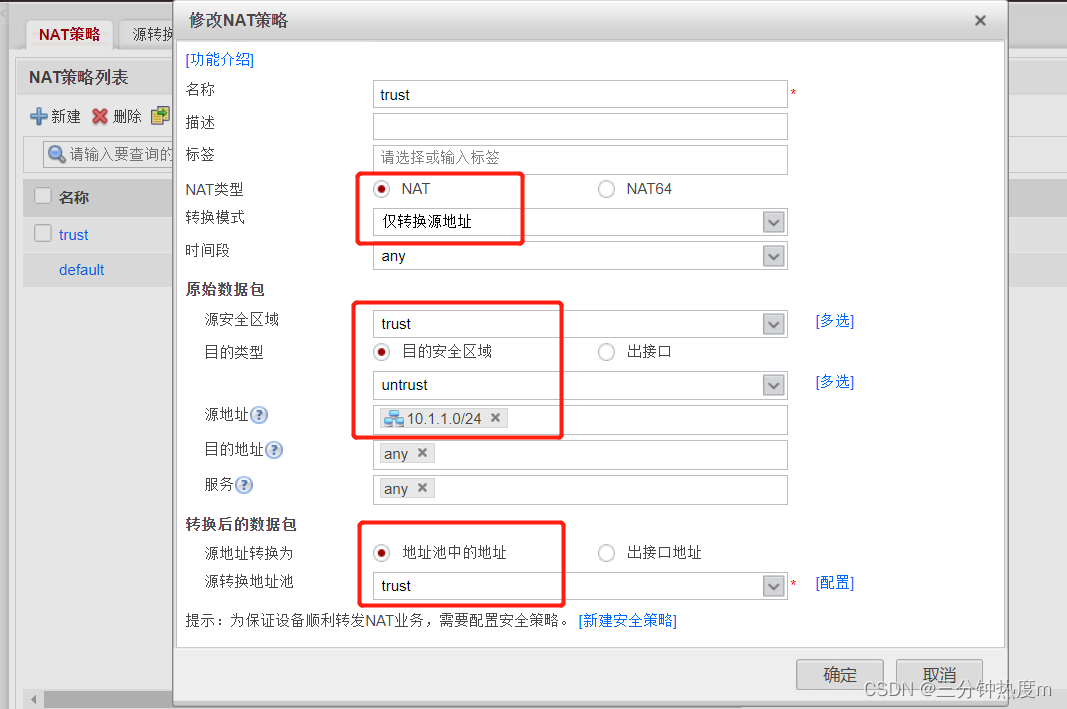The width and height of the screenshot is (1067, 709).
Task: Click the copy icon beside 删除
Action: click(x=161, y=116)
